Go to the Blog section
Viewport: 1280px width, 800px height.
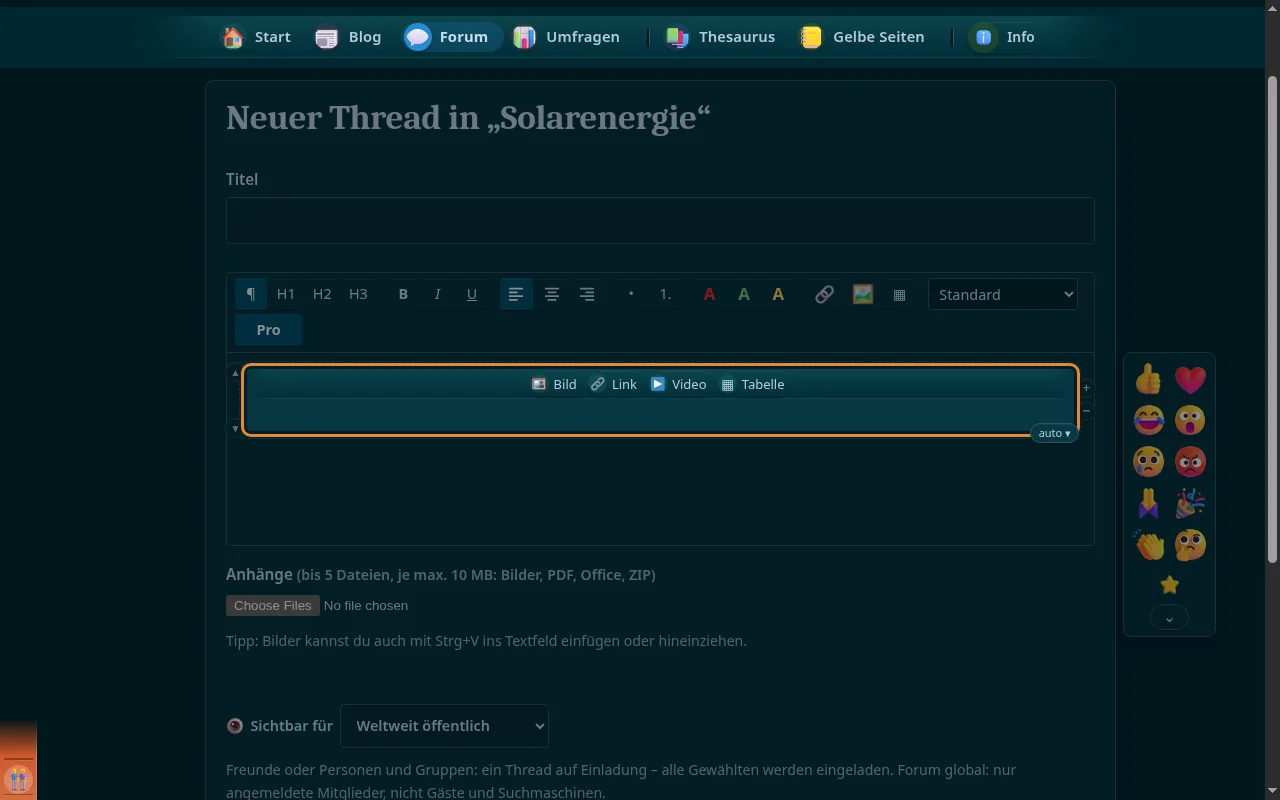click(x=348, y=37)
